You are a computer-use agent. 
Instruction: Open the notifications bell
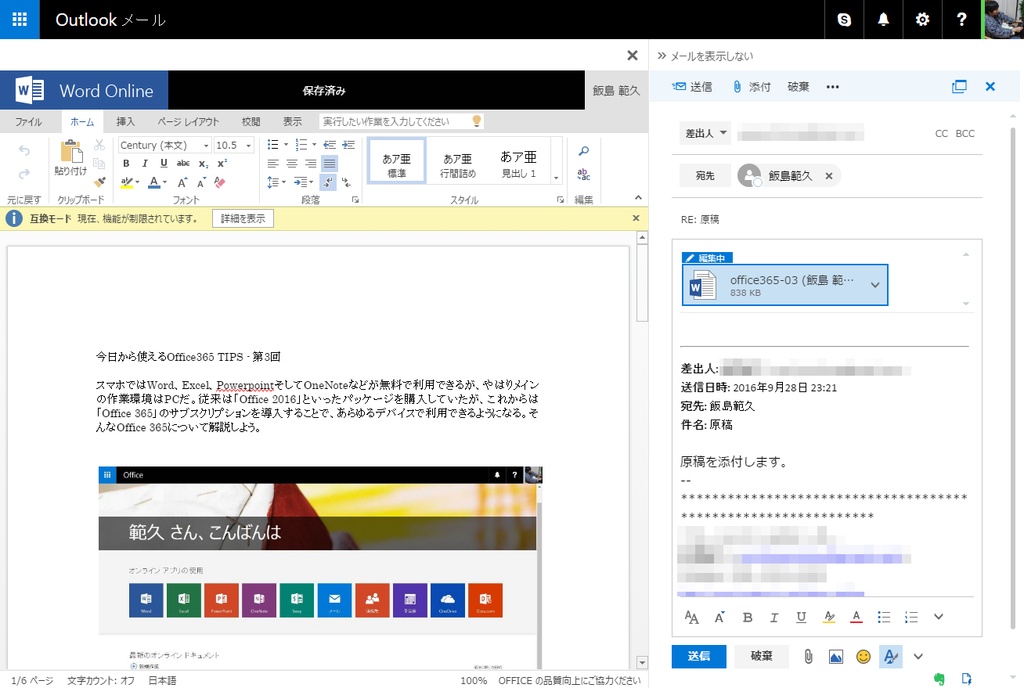coord(883,20)
